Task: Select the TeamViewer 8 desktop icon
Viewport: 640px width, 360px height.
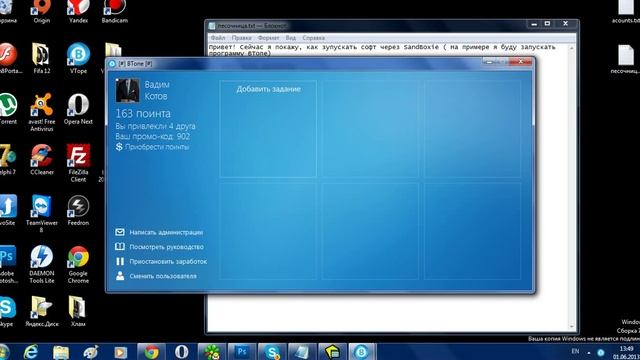Action: pos(42,213)
